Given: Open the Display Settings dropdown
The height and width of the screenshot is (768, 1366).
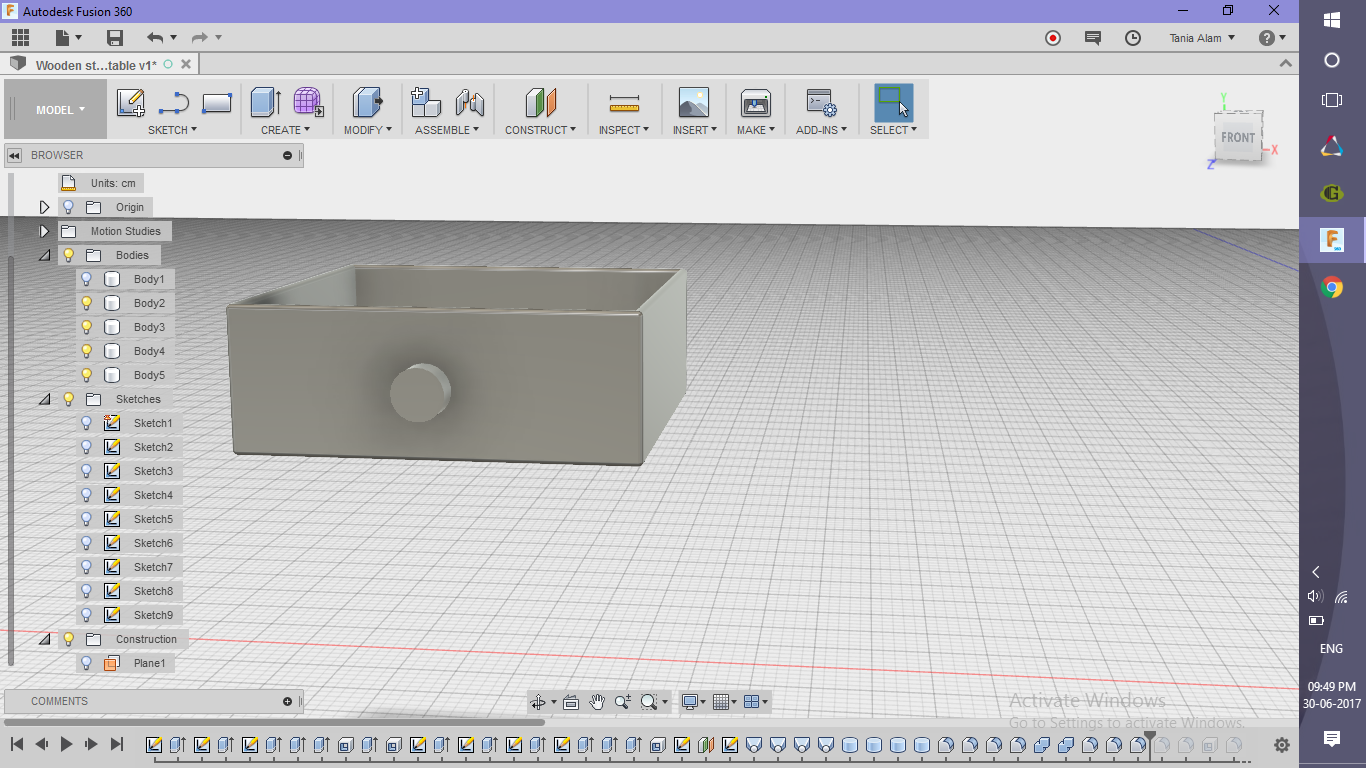Looking at the screenshot, I should pyautogui.click(x=693, y=702).
